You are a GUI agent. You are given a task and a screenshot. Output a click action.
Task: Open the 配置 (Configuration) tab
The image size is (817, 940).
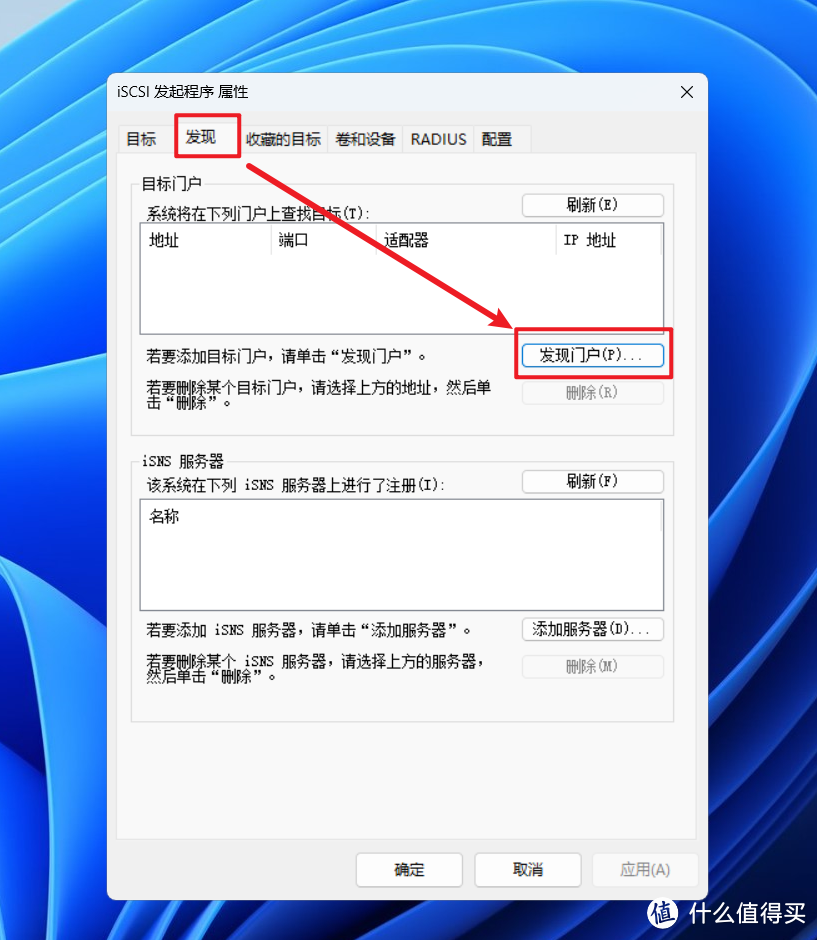495,139
